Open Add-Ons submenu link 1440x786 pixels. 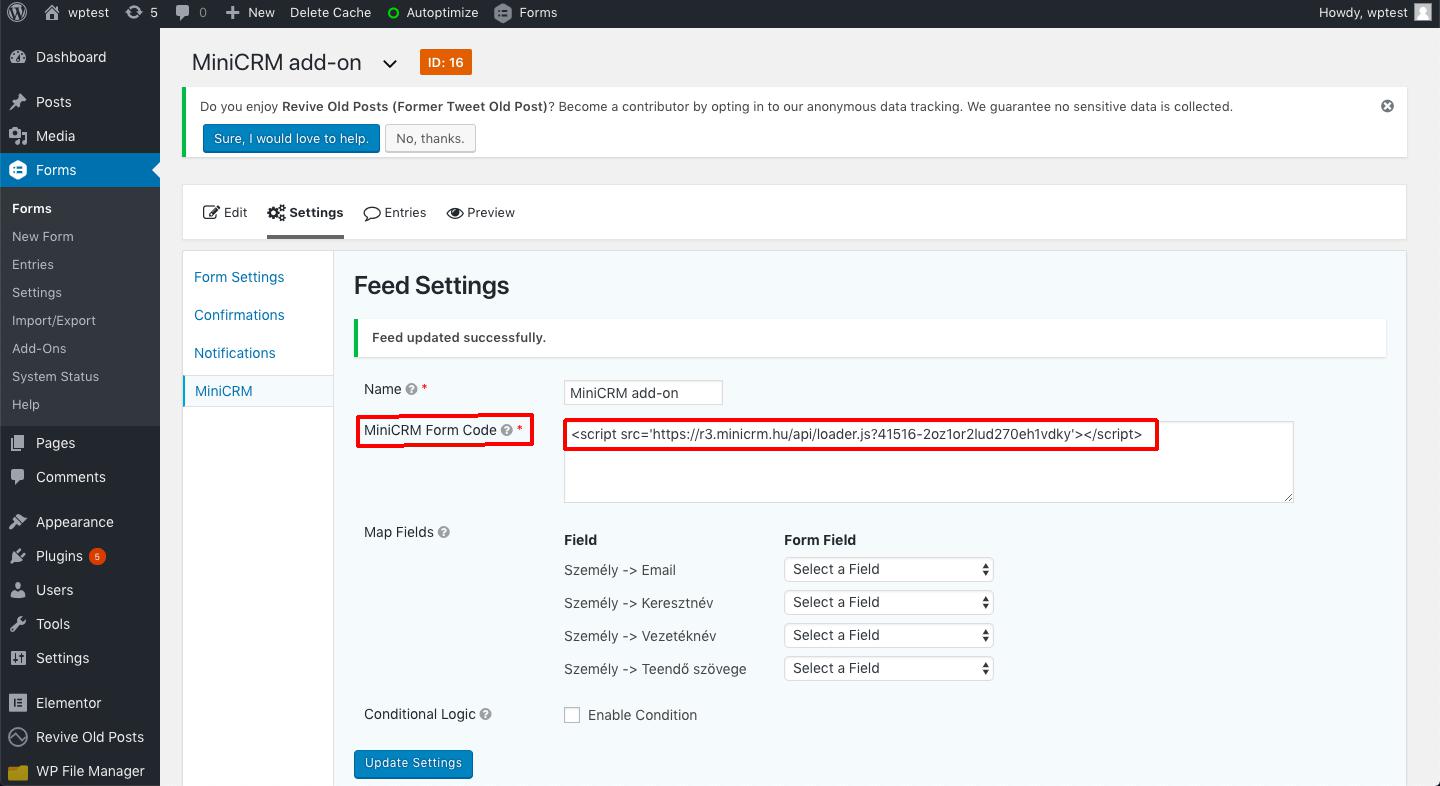click(39, 348)
